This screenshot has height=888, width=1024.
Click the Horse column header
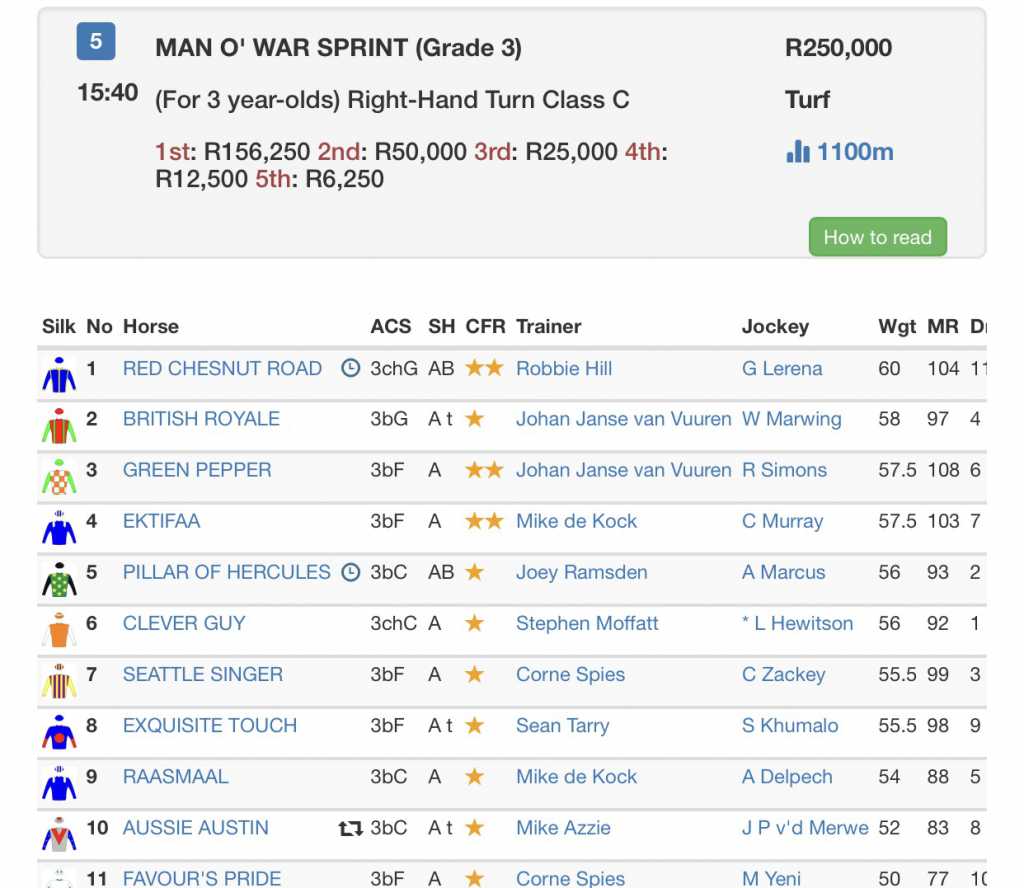(x=150, y=326)
